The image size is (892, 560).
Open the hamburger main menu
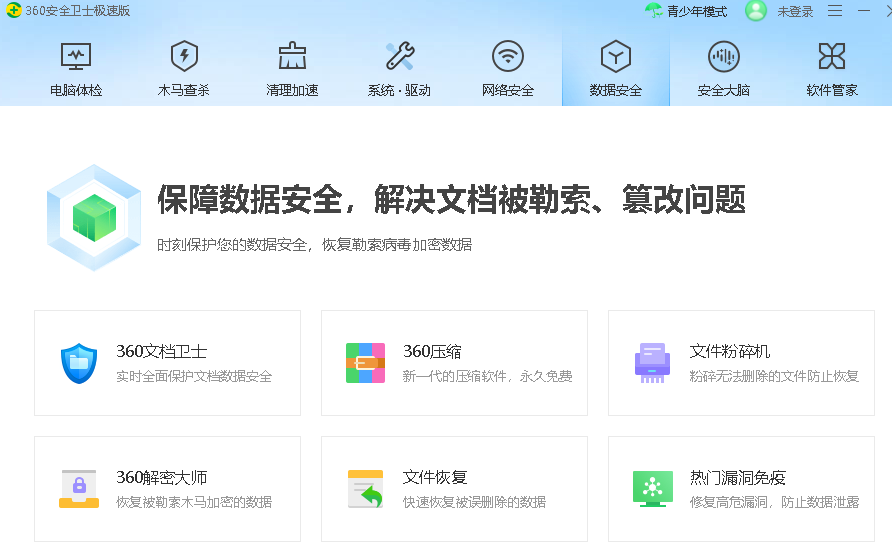[835, 11]
